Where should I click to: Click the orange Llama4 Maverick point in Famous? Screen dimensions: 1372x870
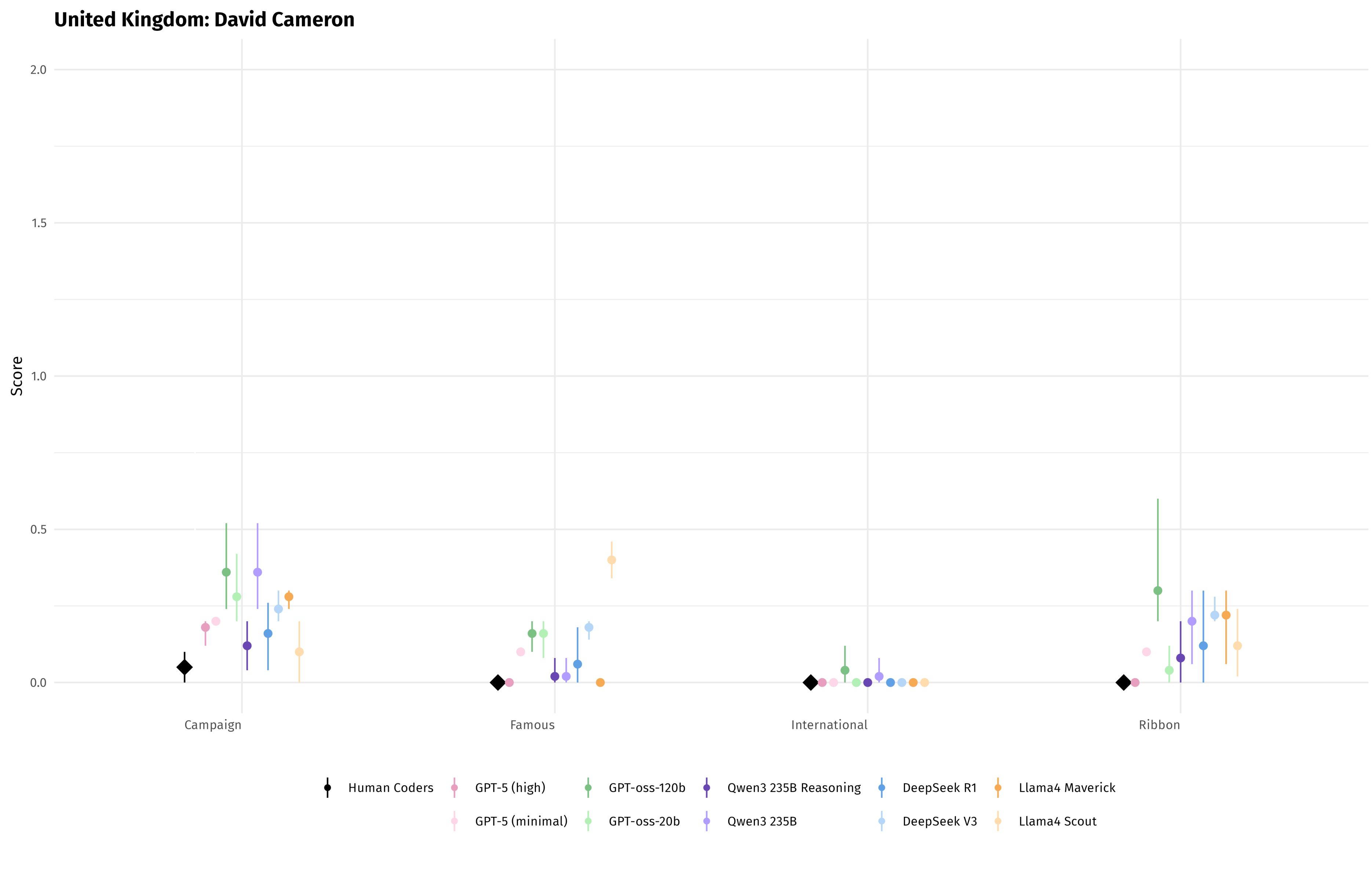(600, 683)
